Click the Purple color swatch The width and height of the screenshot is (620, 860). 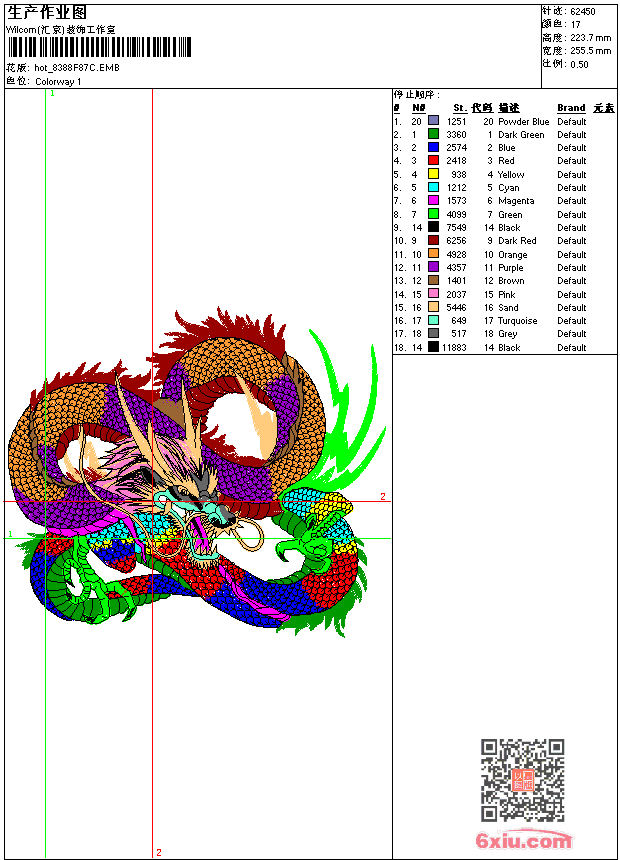[x=433, y=267]
